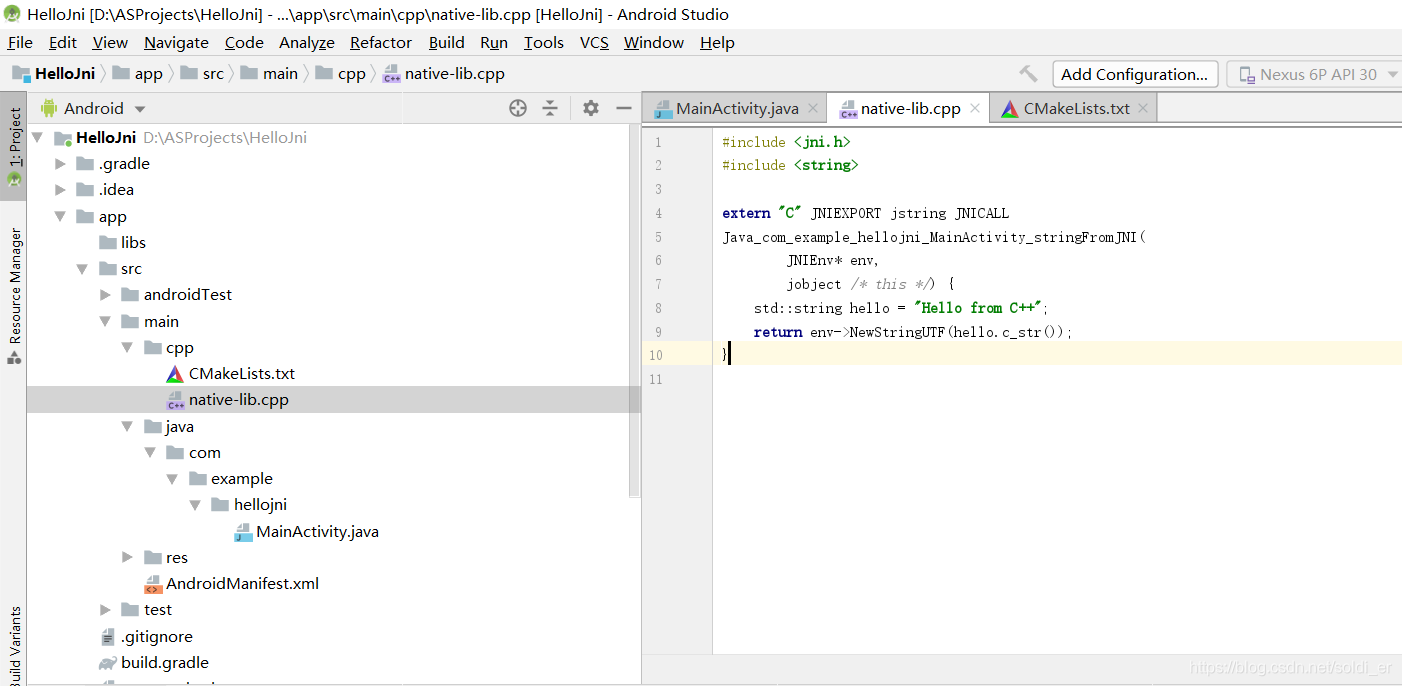The width and height of the screenshot is (1402, 686).
Task: Open the File menu
Action: click(20, 42)
